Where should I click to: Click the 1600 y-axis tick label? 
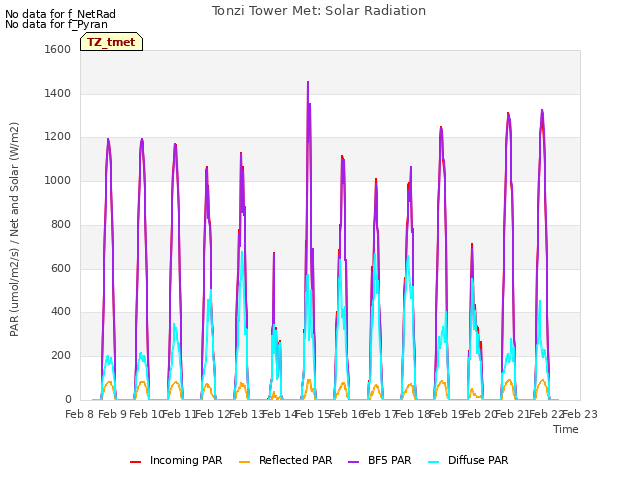point(58,49)
